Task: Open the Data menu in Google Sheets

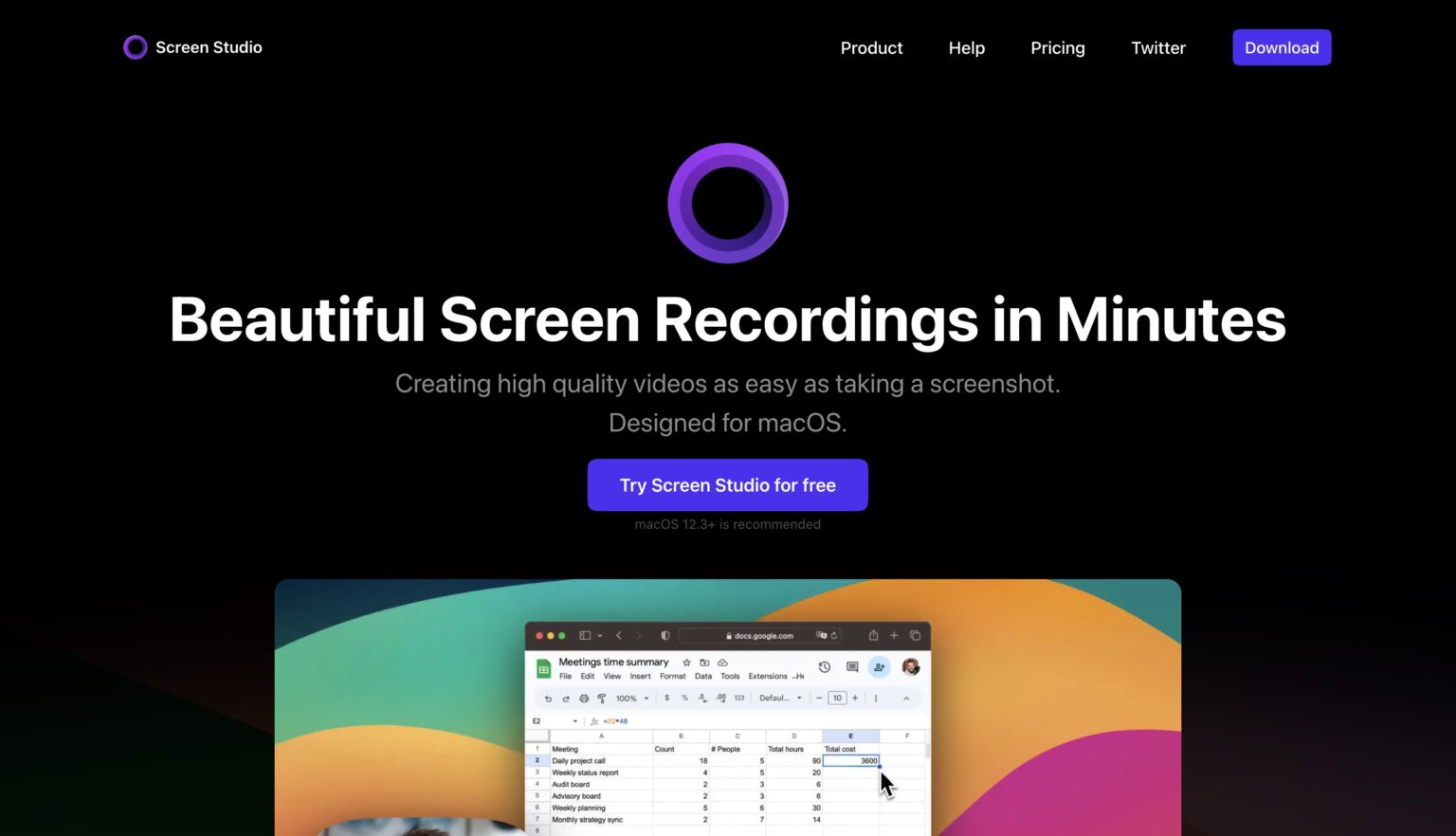Action: coord(703,676)
